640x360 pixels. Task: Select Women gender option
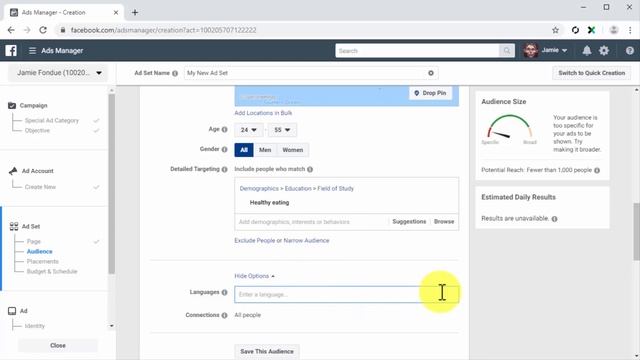[x=293, y=150]
